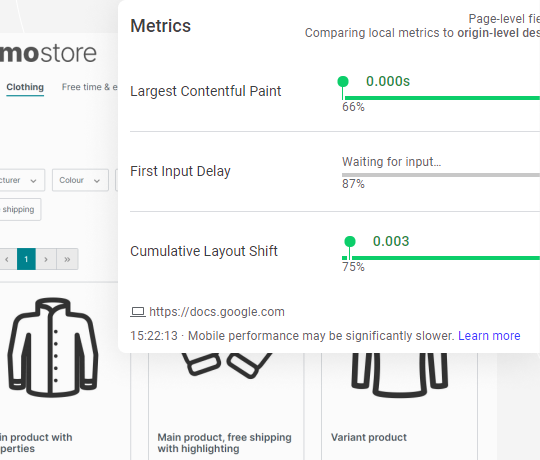This screenshot has width=540, height=460.
Task: Click the demostore logo
Action: [x=48, y=53]
